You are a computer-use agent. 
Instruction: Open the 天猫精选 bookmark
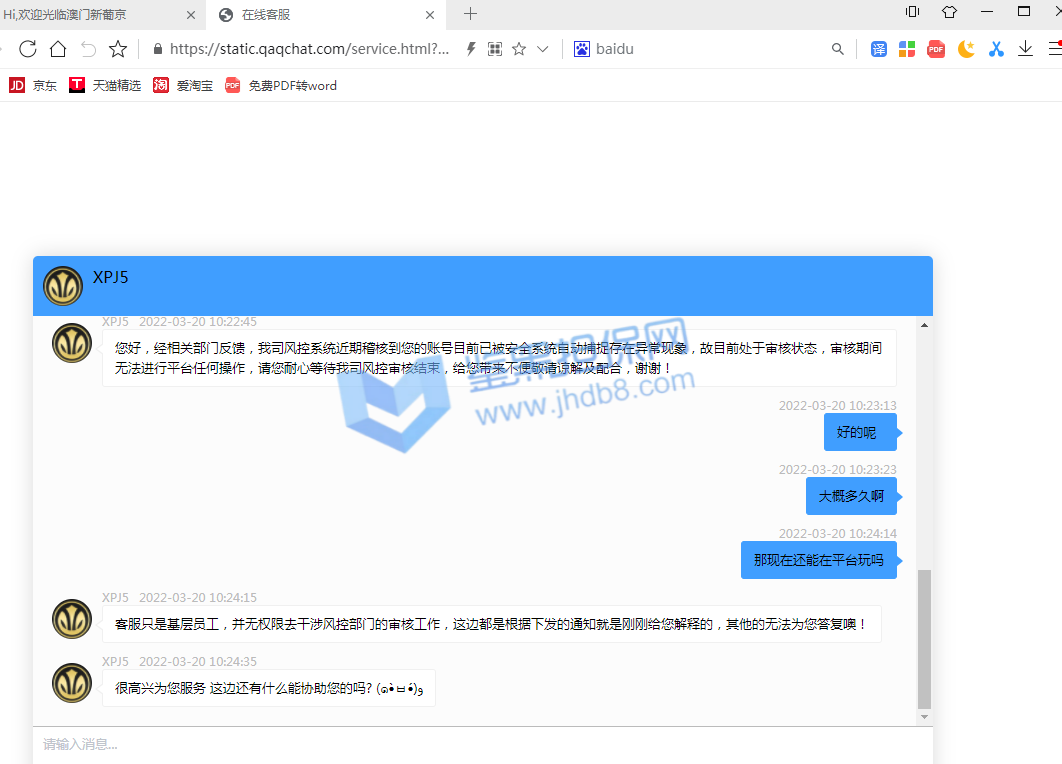coord(105,86)
